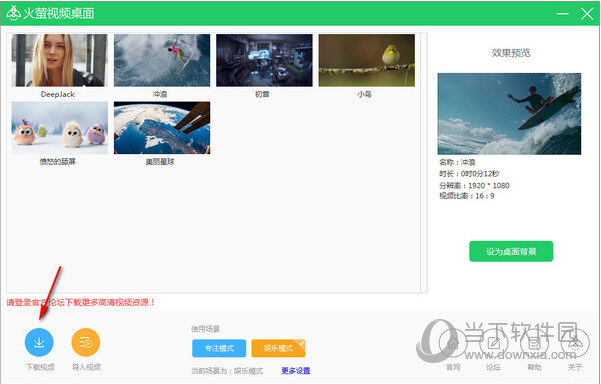Click the blue 下载视频 download icon

tap(39, 342)
